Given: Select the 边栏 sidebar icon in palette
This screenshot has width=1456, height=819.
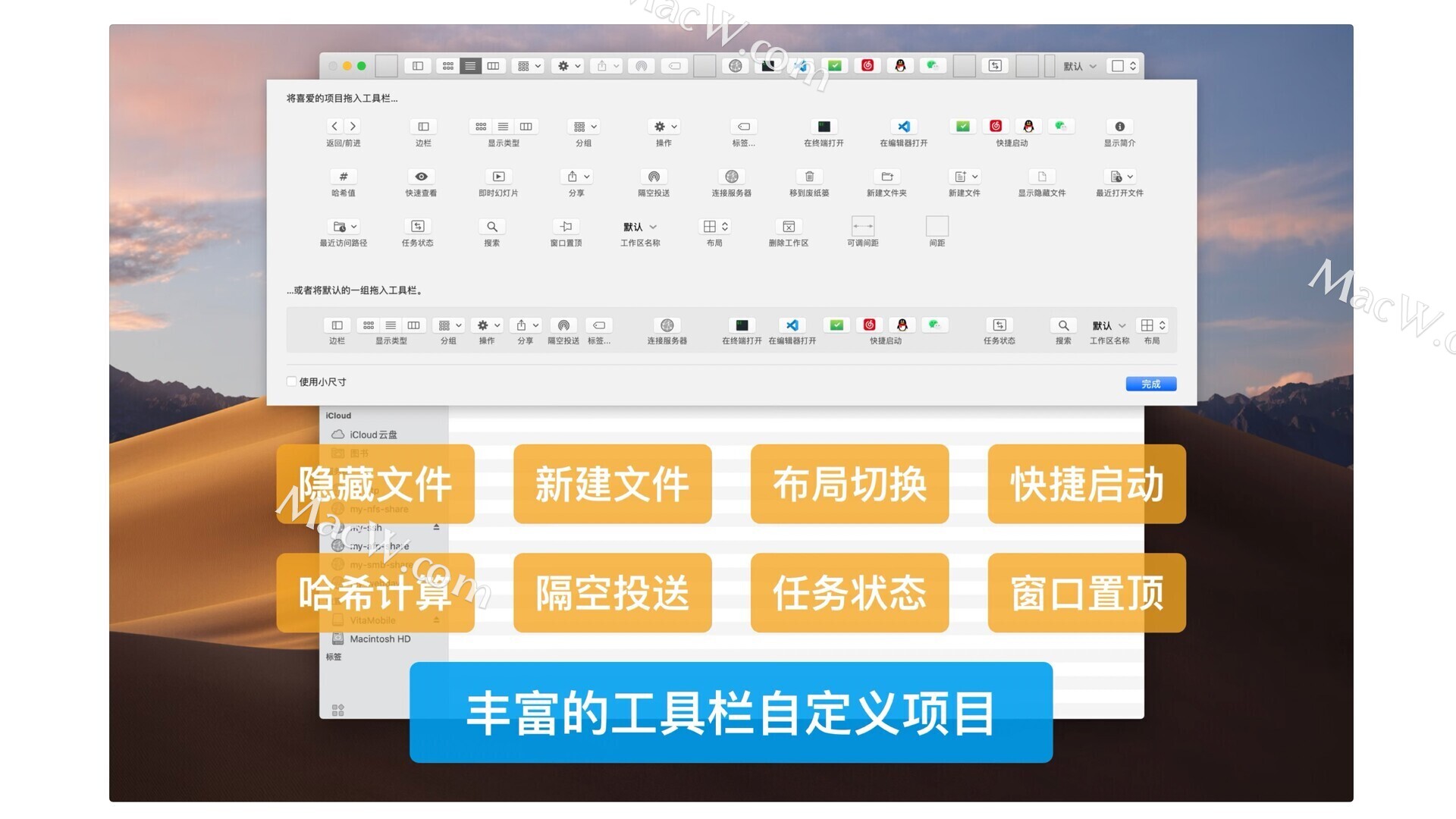Looking at the screenshot, I should 423,126.
